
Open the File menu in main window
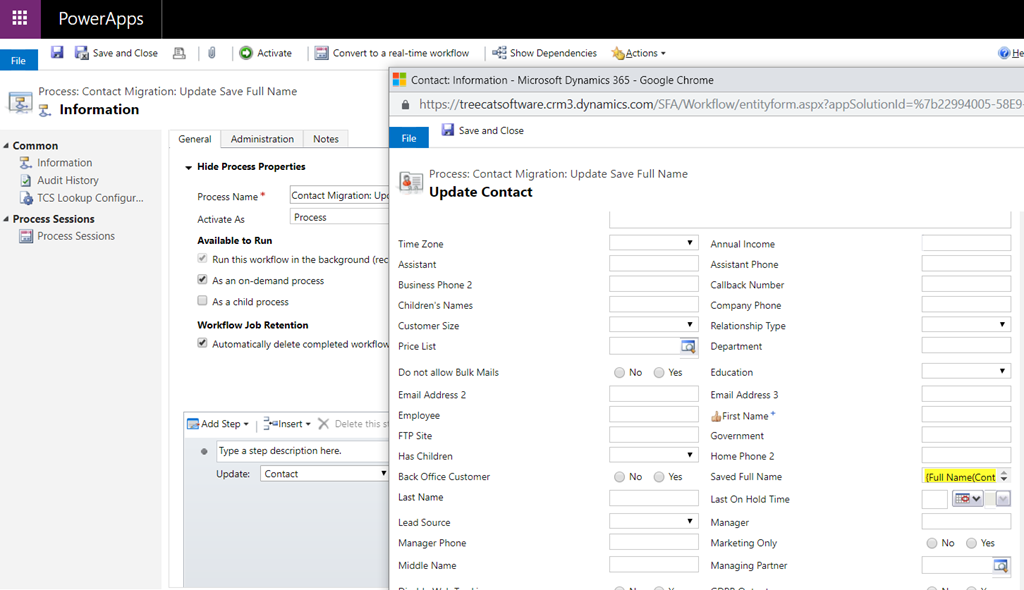coord(18,60)
